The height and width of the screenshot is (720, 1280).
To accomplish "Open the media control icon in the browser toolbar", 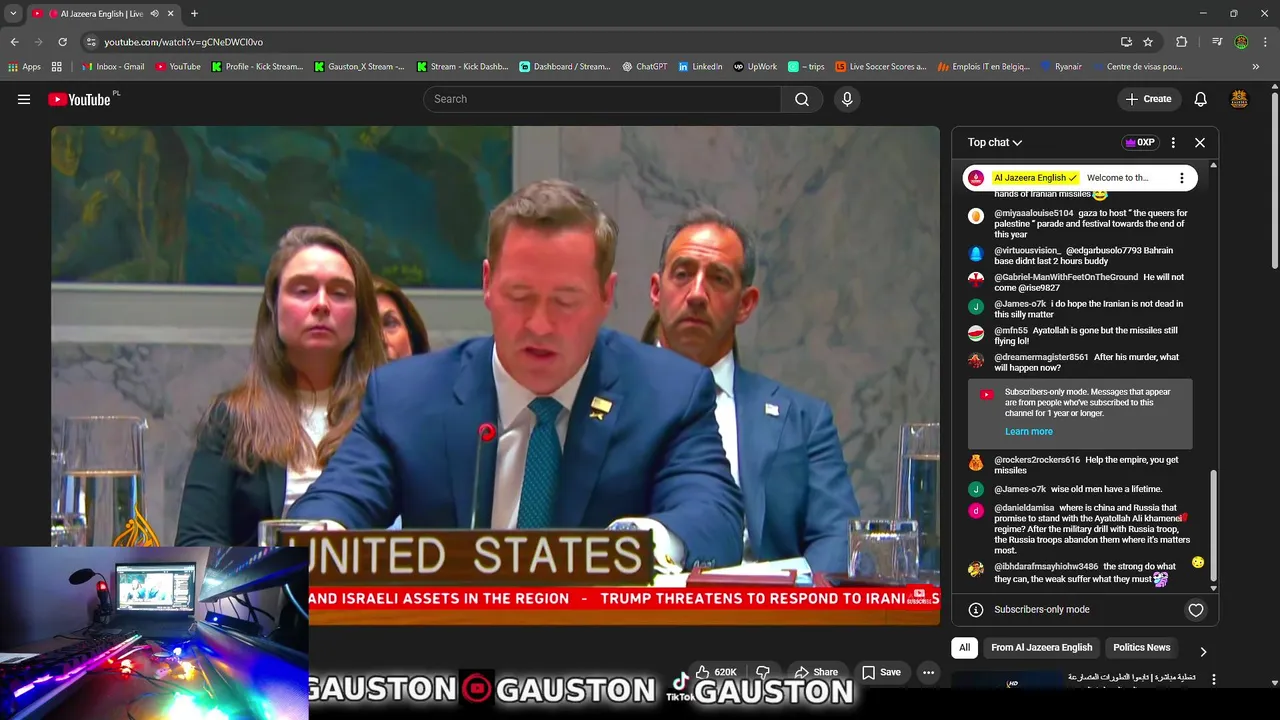I will click(x=1217, y=42).
